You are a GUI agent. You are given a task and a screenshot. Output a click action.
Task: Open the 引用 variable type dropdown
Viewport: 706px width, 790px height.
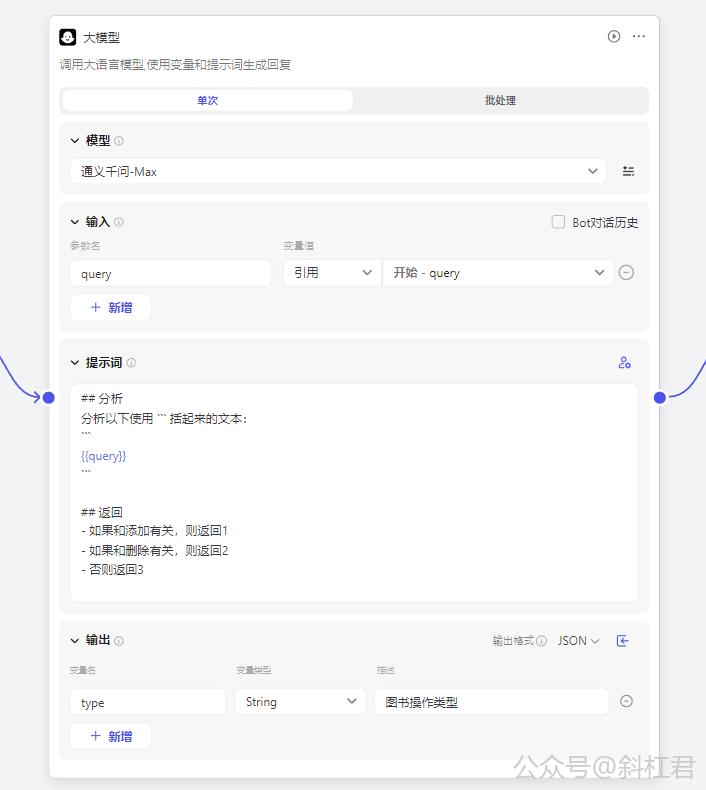pos(332,273)
